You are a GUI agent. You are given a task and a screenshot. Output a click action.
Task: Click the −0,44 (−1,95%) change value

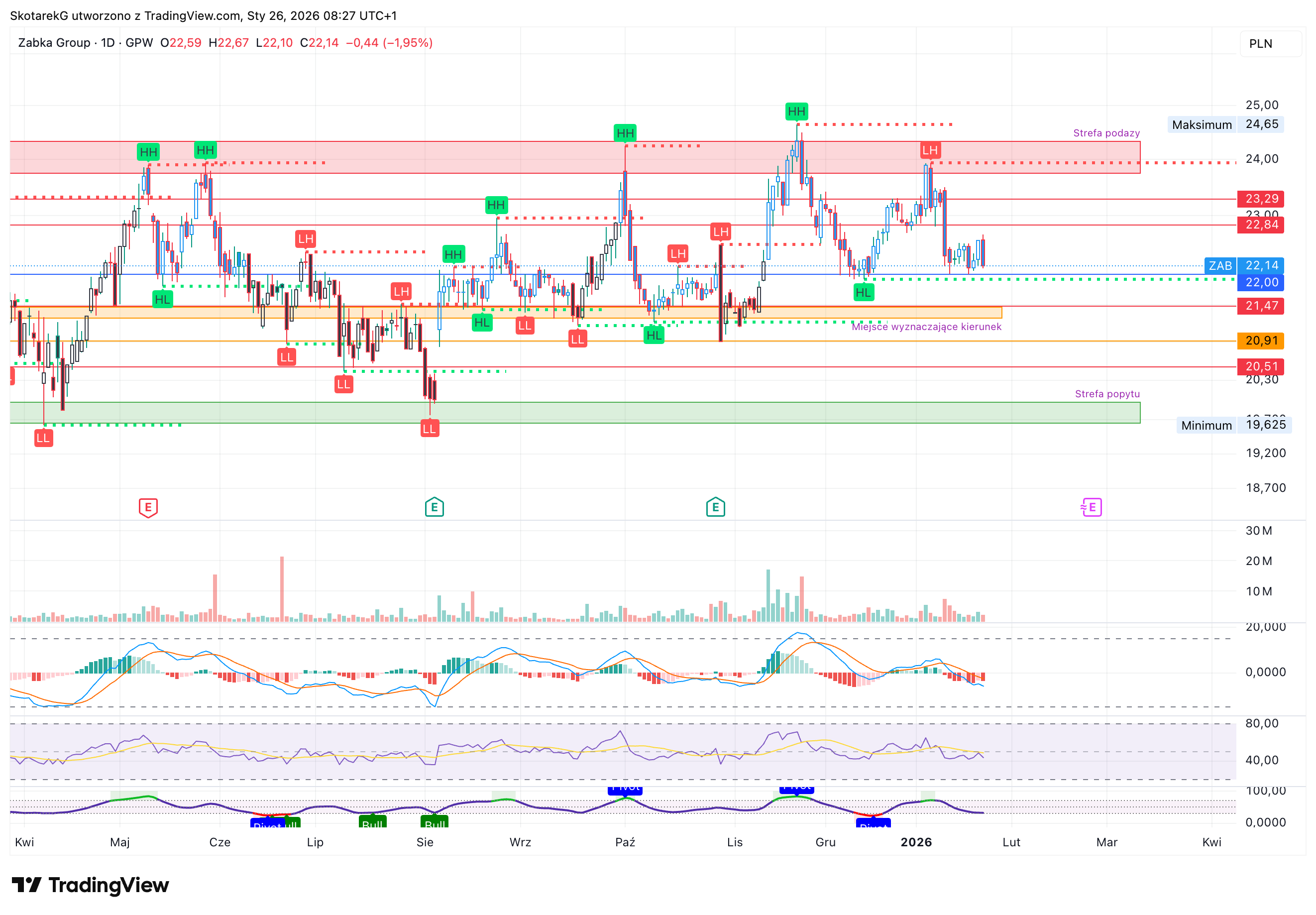click(x=389, y=43)
